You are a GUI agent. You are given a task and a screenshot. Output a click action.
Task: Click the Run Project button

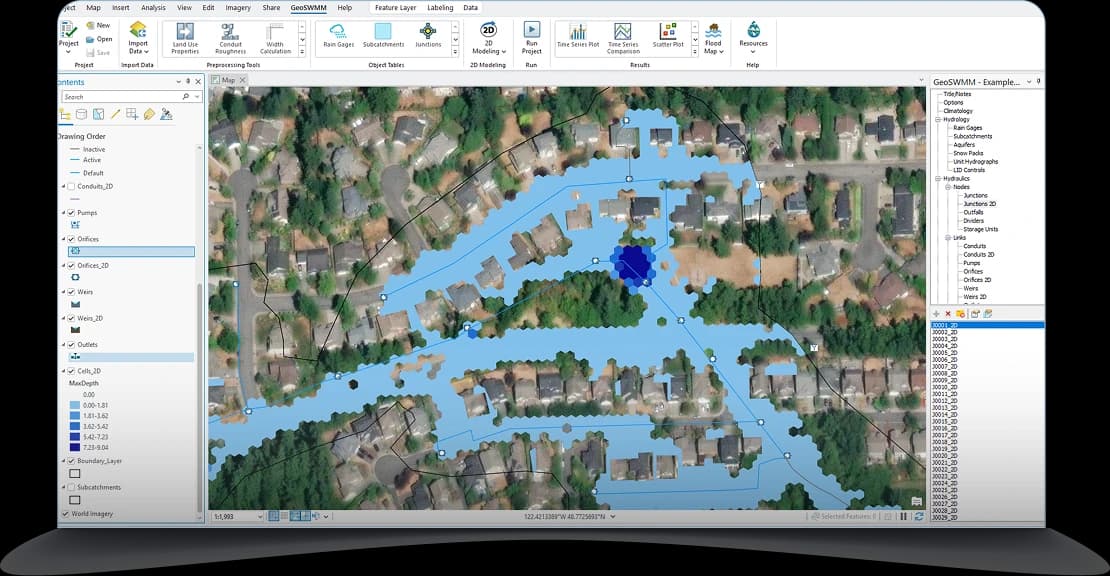point(532,38)
